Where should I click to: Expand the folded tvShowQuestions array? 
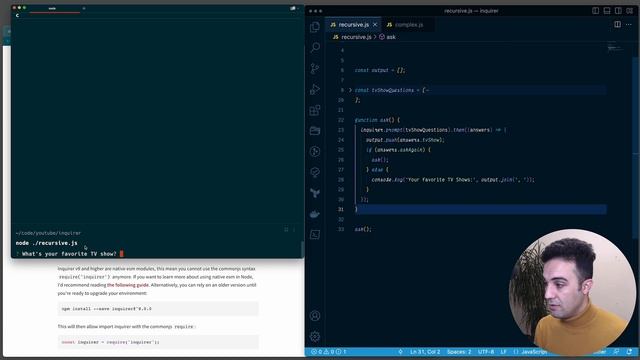click(x=350, y=90)
